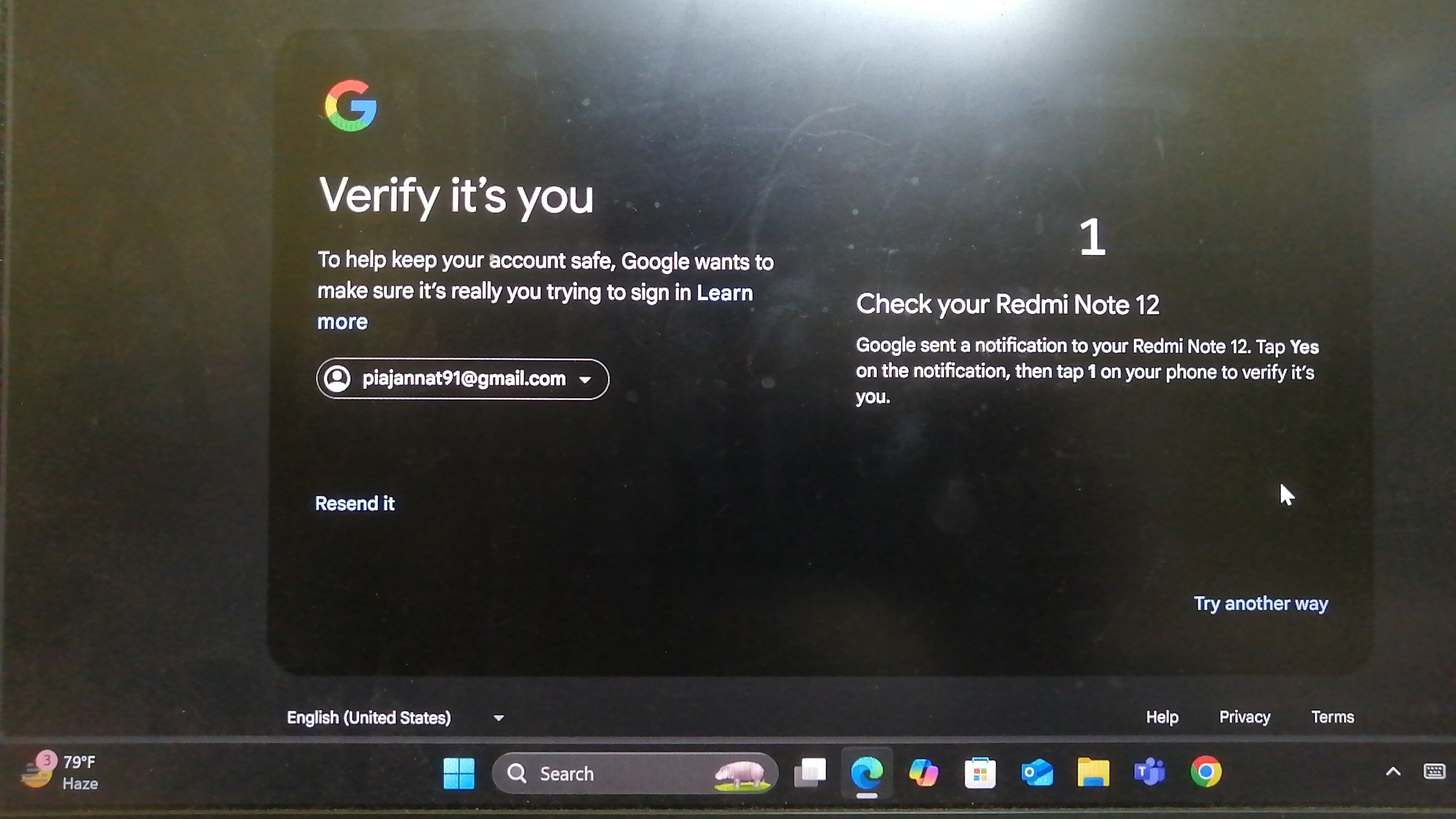1456x819 pixels.
Task: Launch Copilot from the taskbar
Action: pyautogui.click(x=923, y=772)
